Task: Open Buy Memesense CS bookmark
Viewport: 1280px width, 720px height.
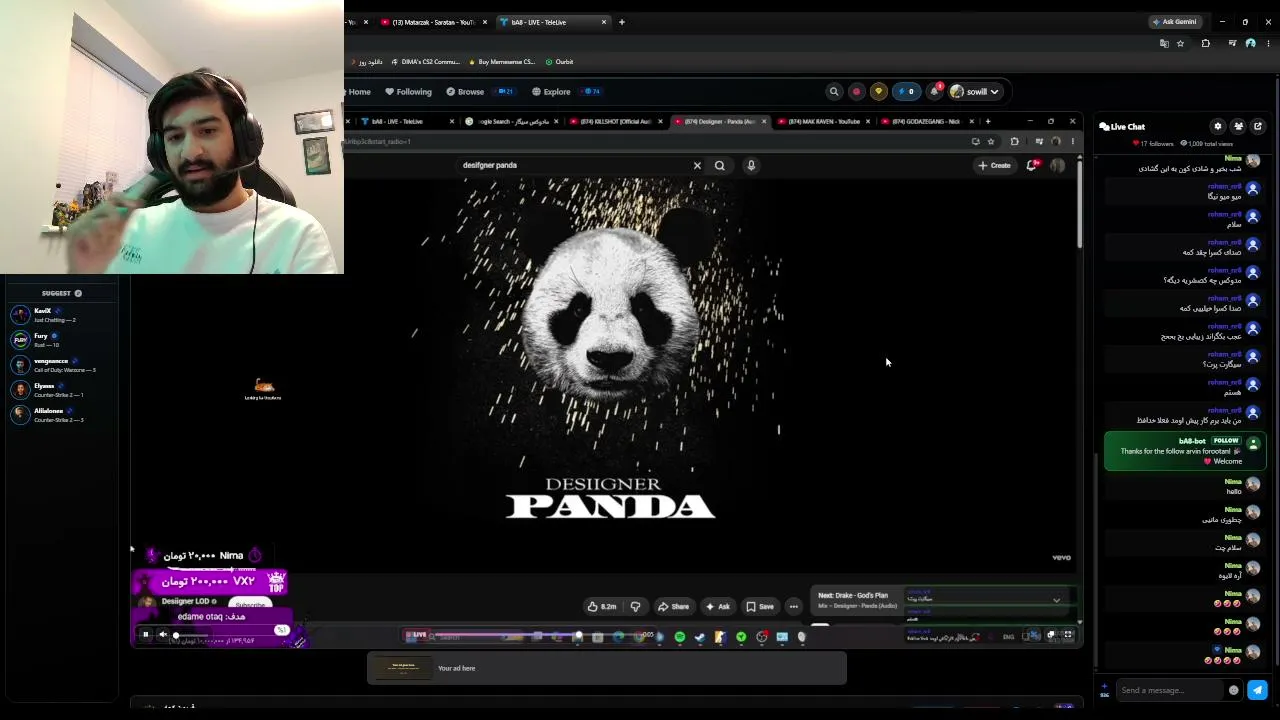Action: click(502, 62)
